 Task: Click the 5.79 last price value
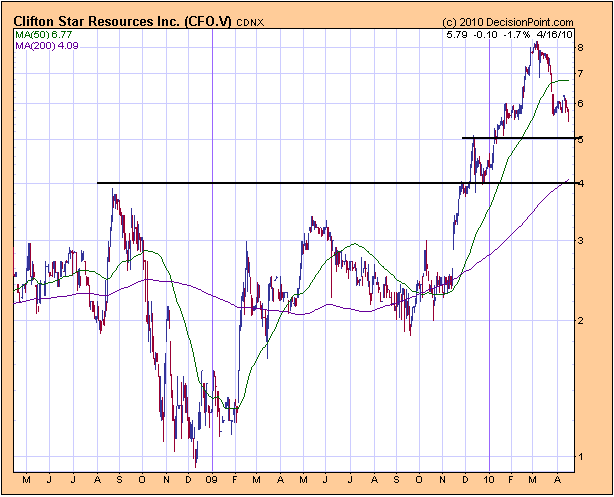coord(456,35)
